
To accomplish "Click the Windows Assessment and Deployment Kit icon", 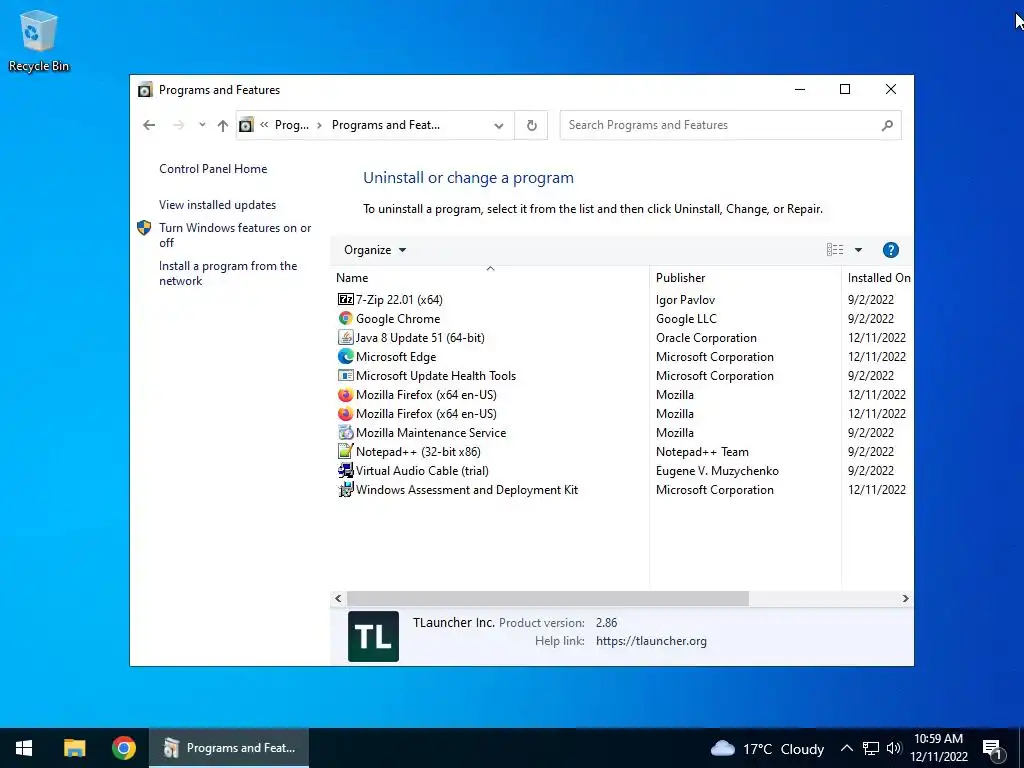I will [345, 489].
